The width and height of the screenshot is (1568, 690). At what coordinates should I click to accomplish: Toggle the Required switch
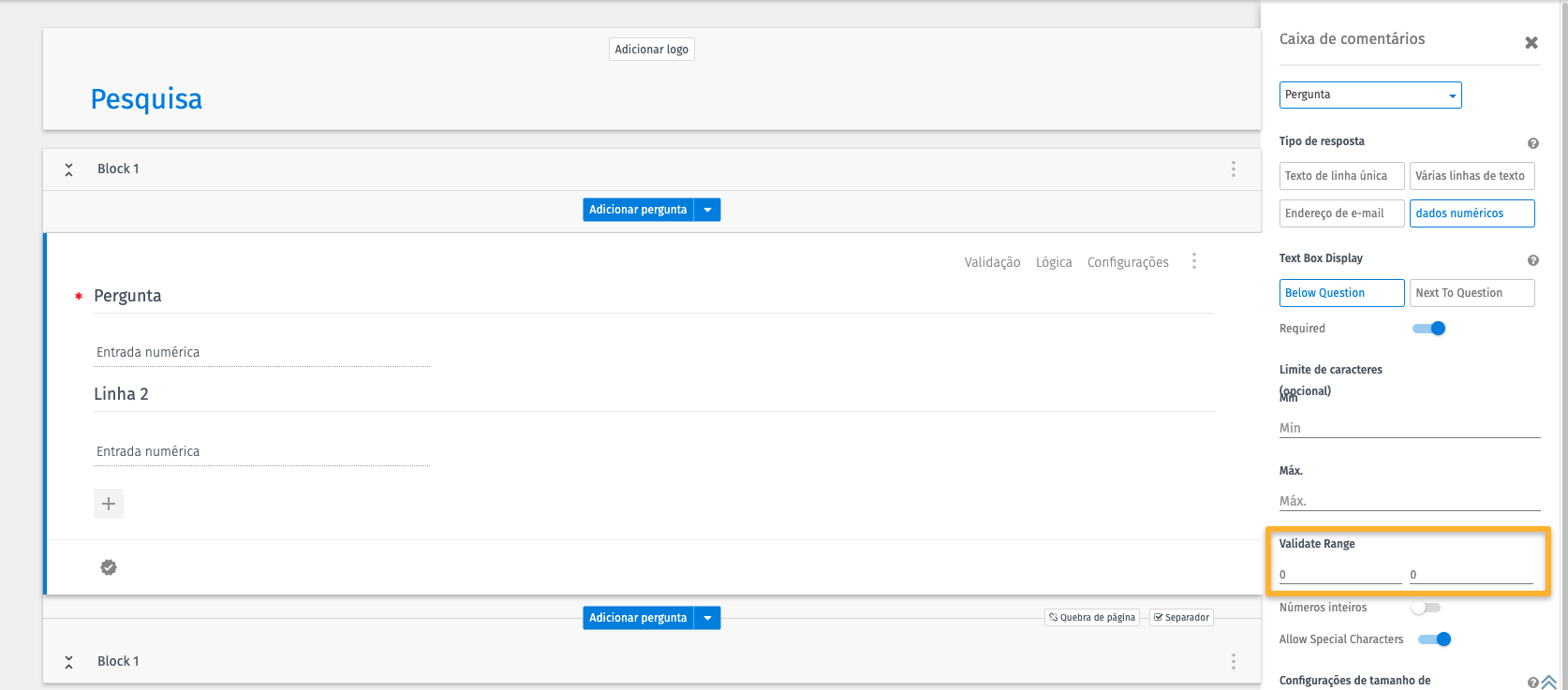[x=1428, y=329]
